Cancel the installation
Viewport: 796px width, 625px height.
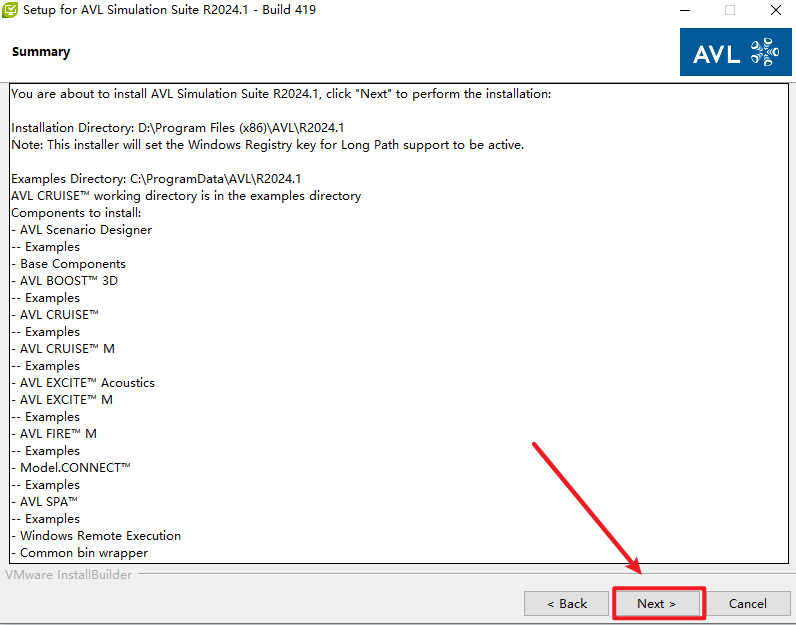point(747,603)
